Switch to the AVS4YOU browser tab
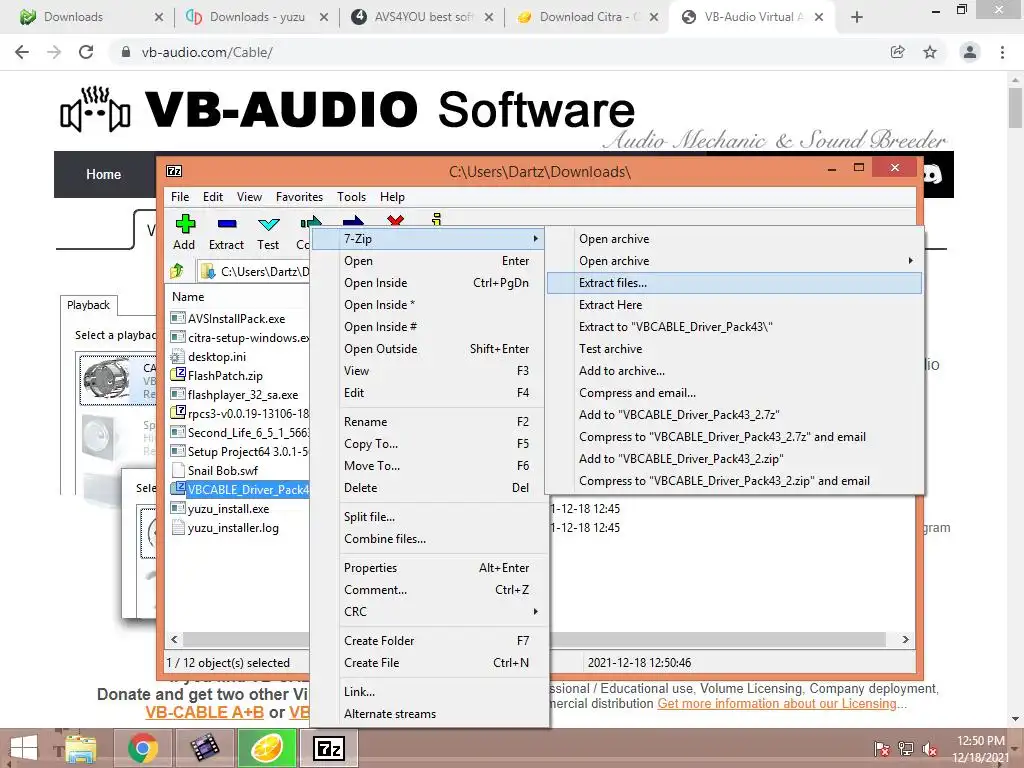This screenshot has width=1024, height=768. 422,17
